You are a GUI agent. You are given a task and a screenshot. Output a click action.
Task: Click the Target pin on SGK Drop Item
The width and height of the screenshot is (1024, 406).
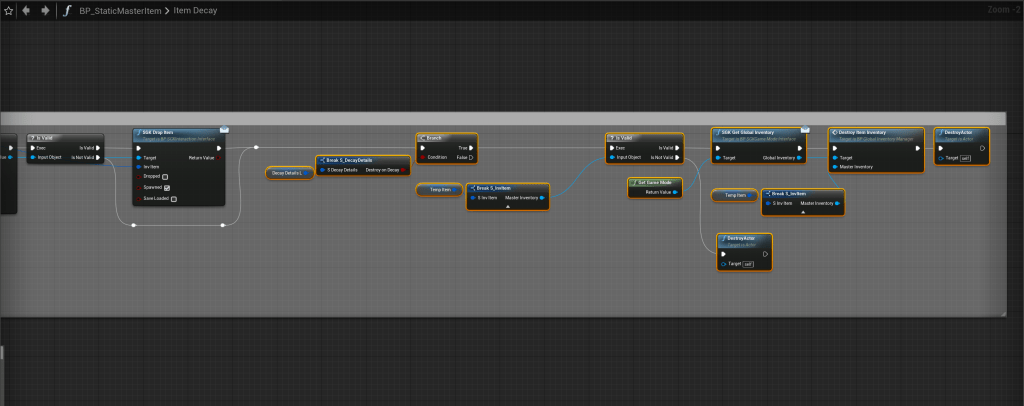click(138, 157)
